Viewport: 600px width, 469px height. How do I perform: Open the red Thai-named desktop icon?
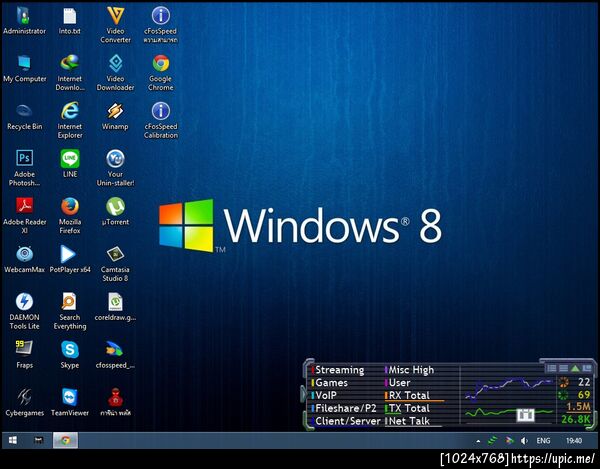click(115, 402)
